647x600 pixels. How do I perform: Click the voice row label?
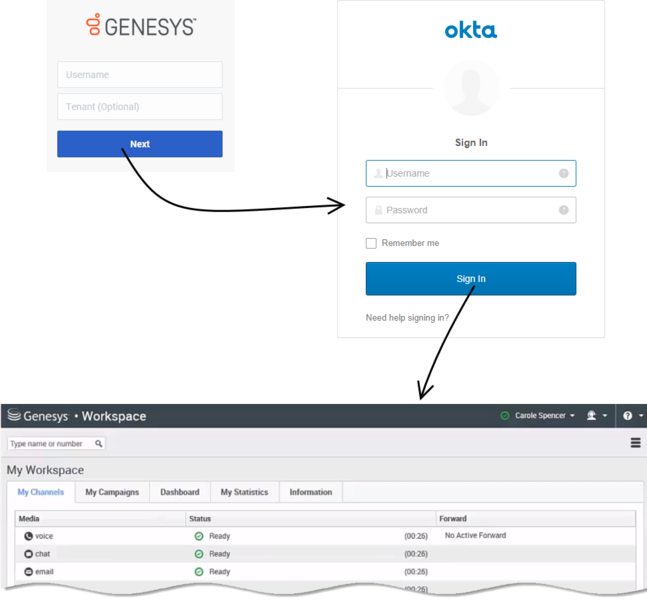(44, 536)
